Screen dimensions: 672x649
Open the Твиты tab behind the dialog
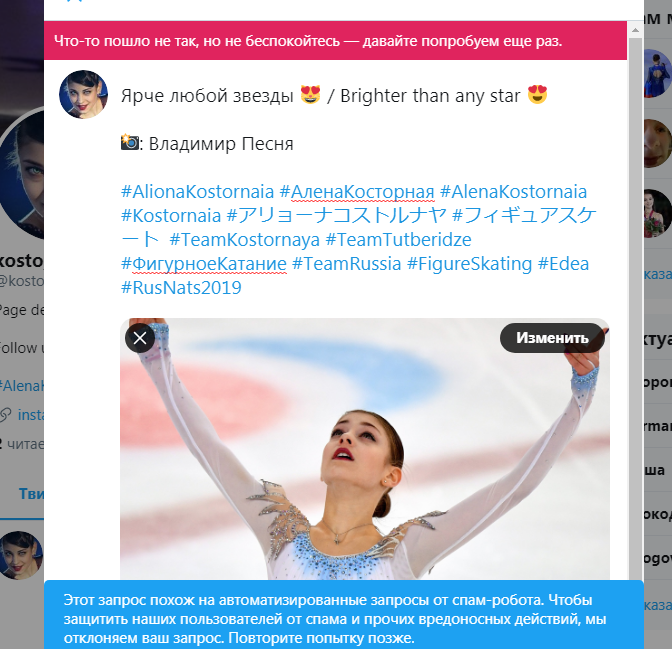pyautogui.click(x=31, y=494)
